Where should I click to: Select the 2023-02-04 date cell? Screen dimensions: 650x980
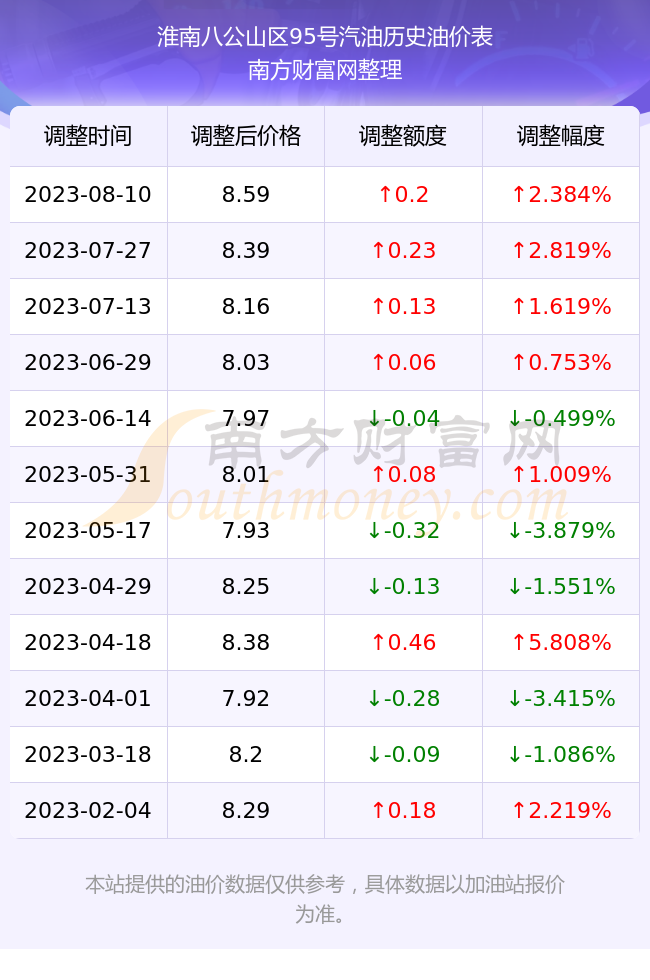click(x=88, y=811)
